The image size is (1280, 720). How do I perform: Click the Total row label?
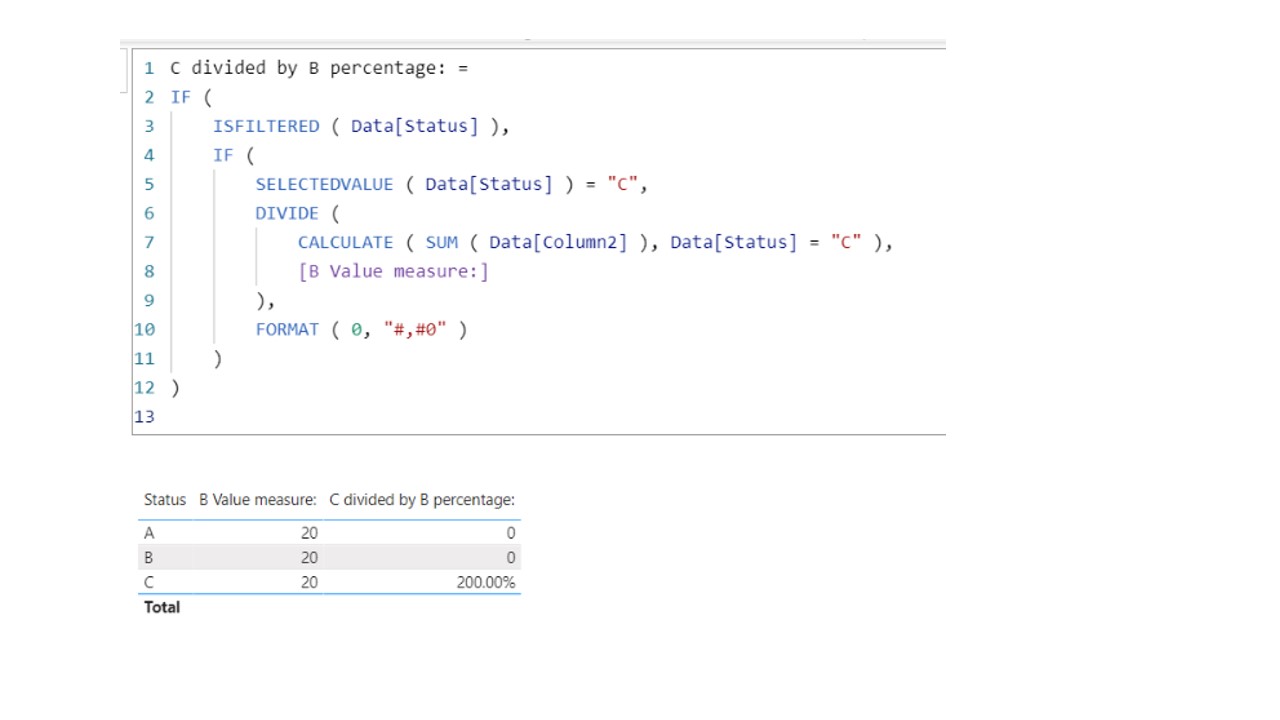(162, 607)
